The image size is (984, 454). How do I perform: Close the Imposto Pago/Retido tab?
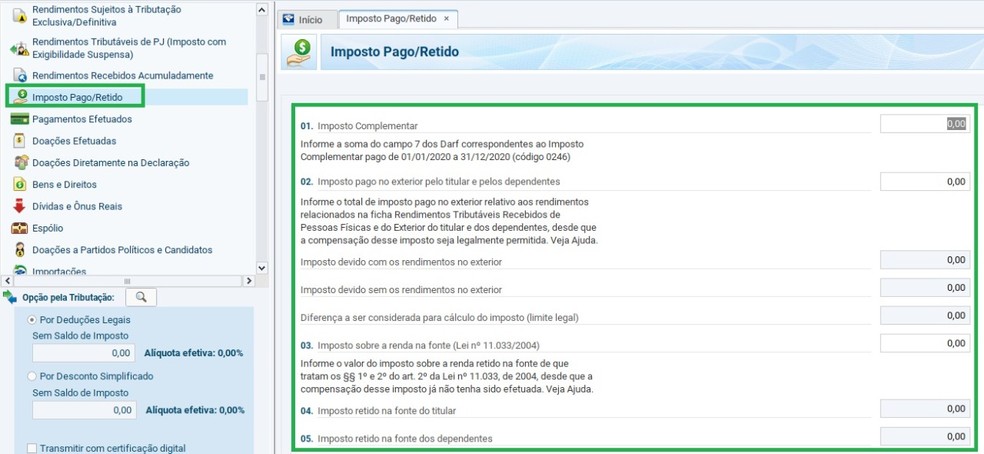(446, 19)
